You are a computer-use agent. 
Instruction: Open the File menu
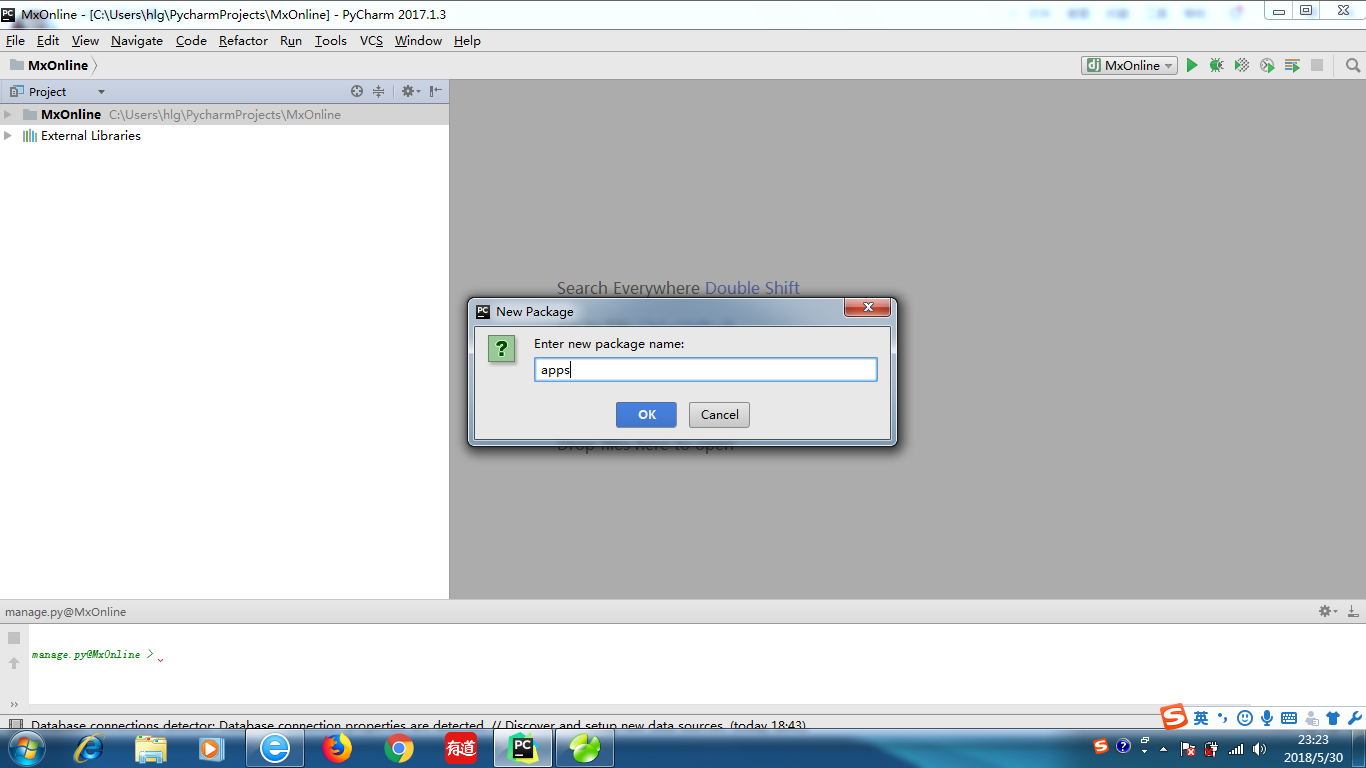coord(15,41)
